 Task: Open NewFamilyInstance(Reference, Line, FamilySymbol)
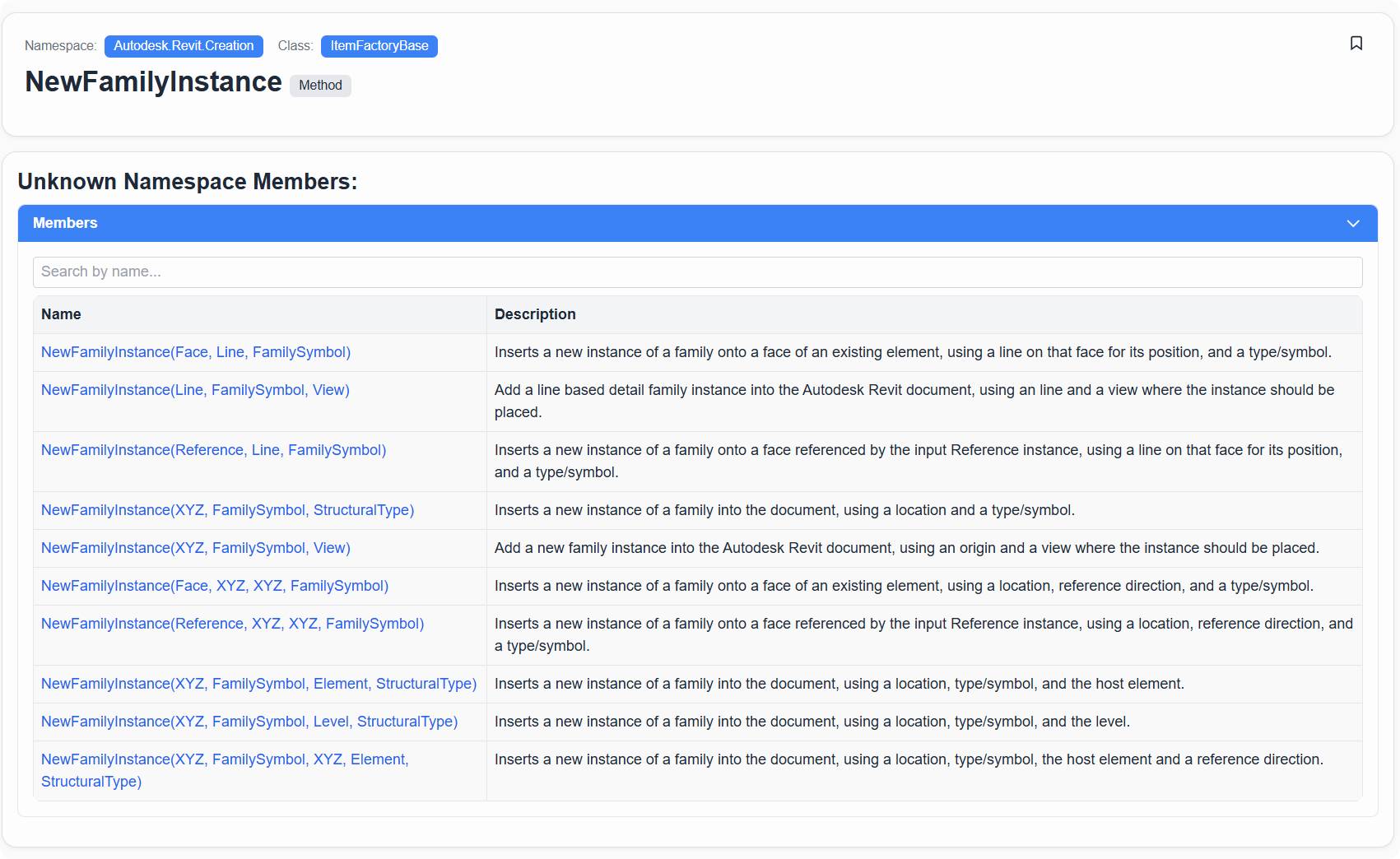pos(214,450)
